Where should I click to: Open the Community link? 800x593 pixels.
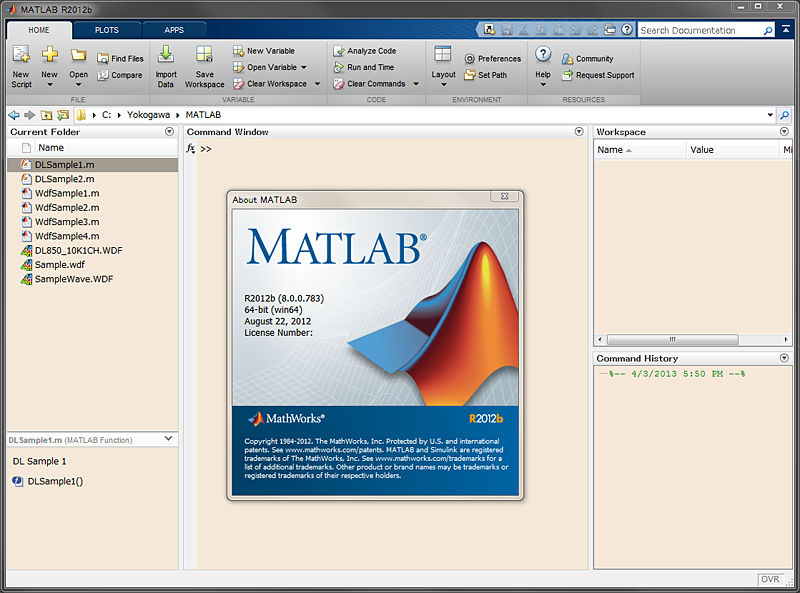pyautogui.click(x=587, y=59)
